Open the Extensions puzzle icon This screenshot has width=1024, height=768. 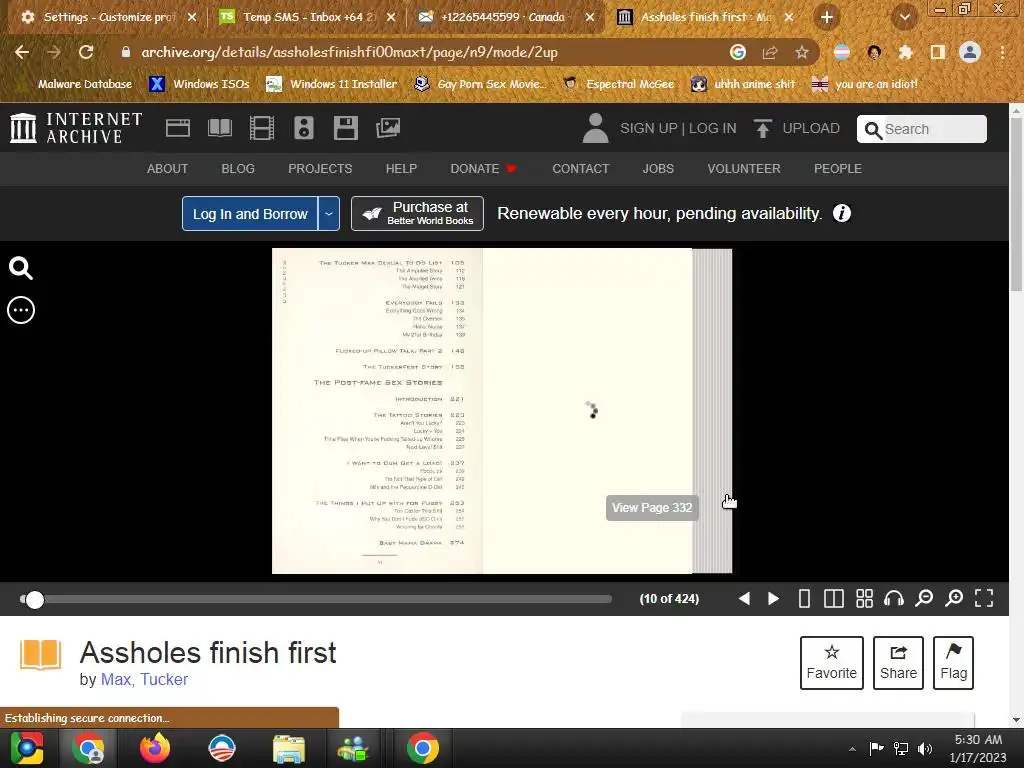(x=906, y=52)
